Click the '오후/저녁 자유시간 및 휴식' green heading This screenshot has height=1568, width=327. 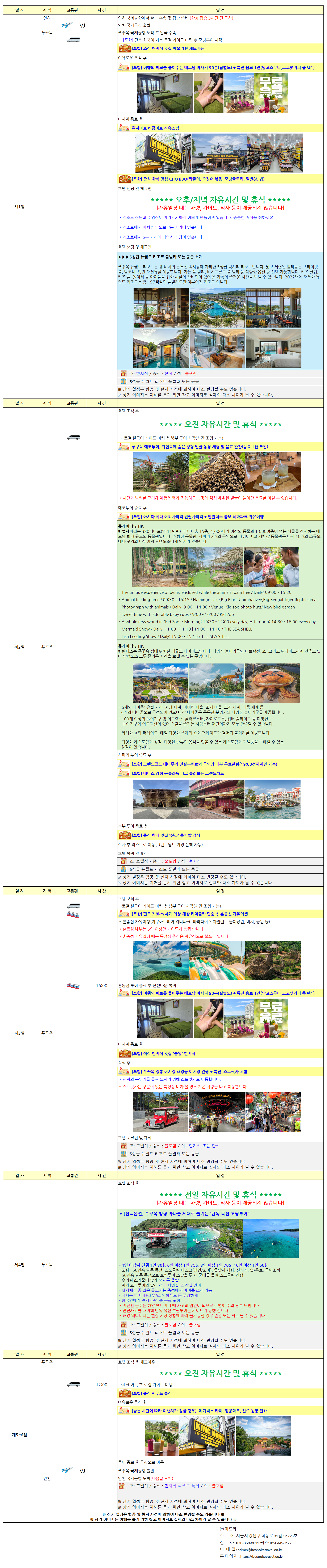pyautogui.click(x=221, y=200)
